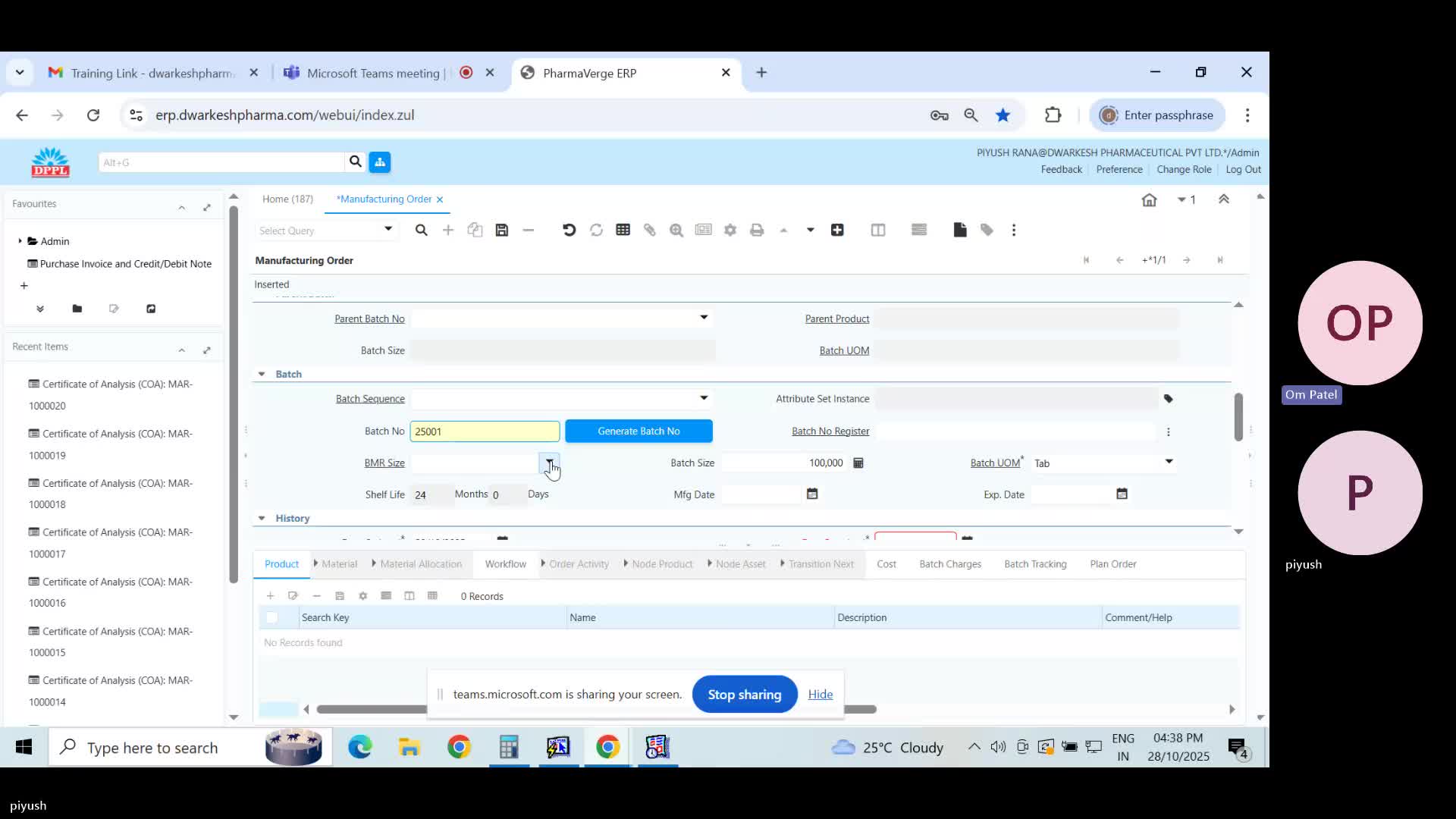Open Purchase Invoice and Credit/Debit Note favourite
Screen dimensions: 1456x819
(x=126, y=263)
